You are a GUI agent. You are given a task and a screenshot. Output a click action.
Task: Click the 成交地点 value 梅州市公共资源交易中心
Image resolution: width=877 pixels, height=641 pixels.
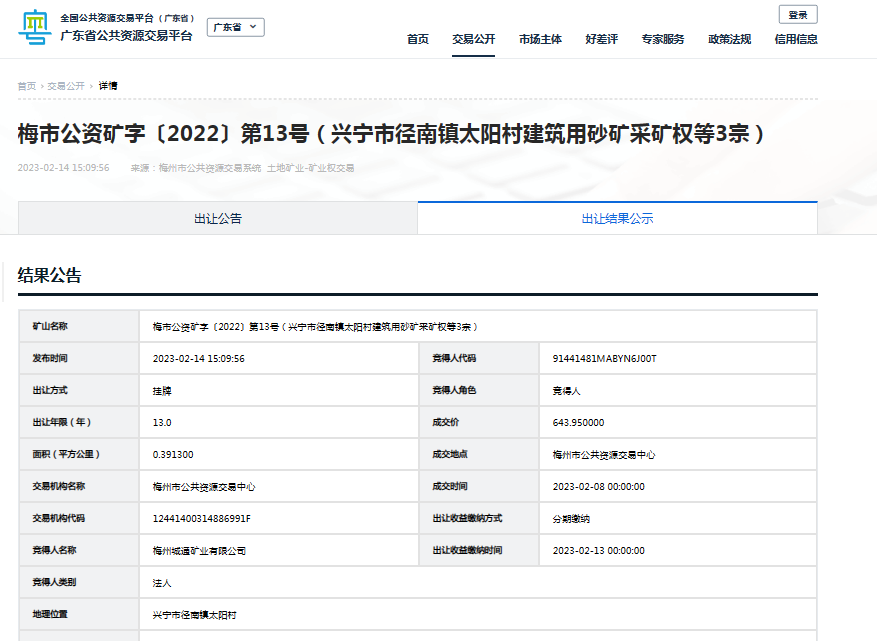(604, 455)
